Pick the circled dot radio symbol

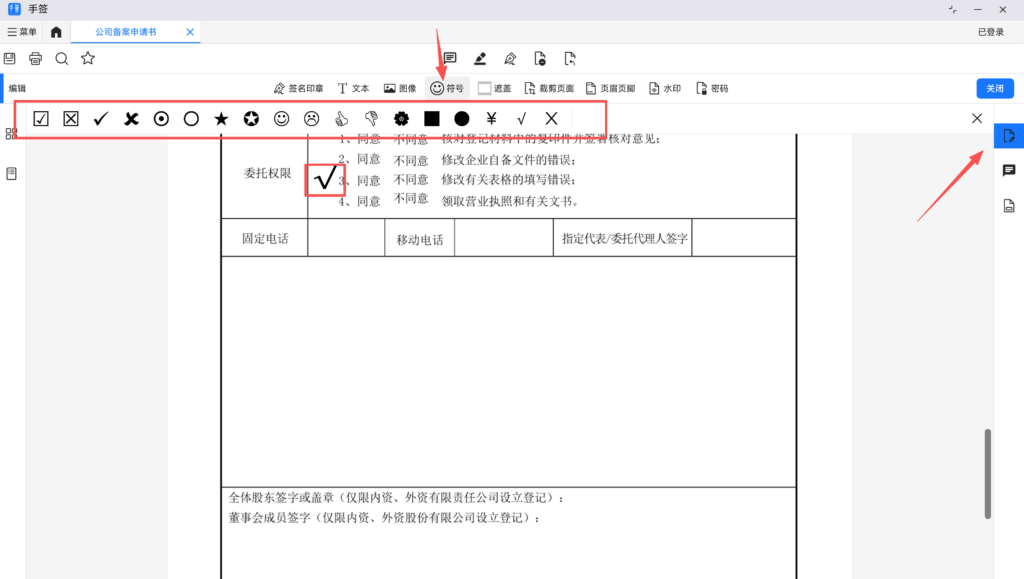click(x=161, y=118)
